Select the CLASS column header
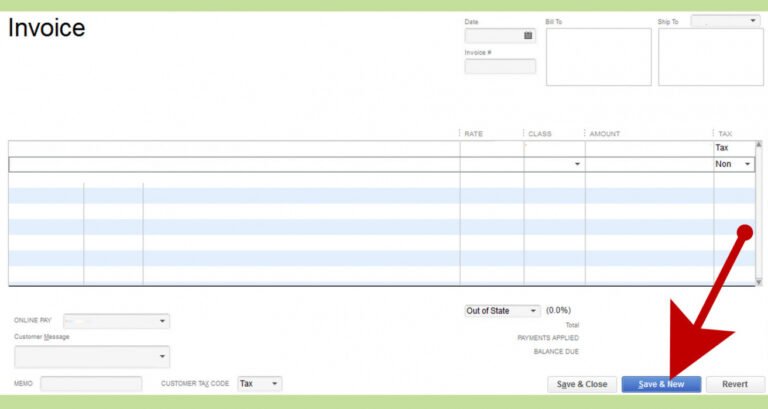768x409 pixels. tap(540, 133)
